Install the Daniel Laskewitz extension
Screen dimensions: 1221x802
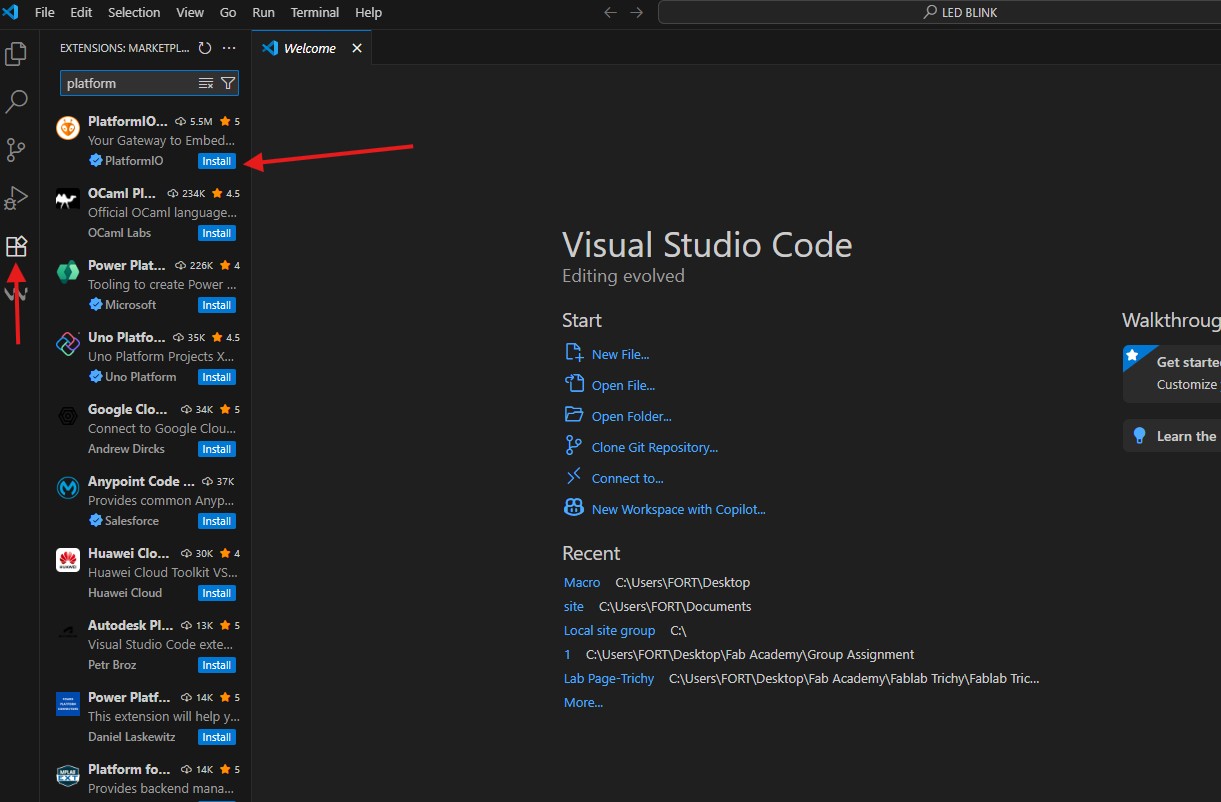click(217, 737)
